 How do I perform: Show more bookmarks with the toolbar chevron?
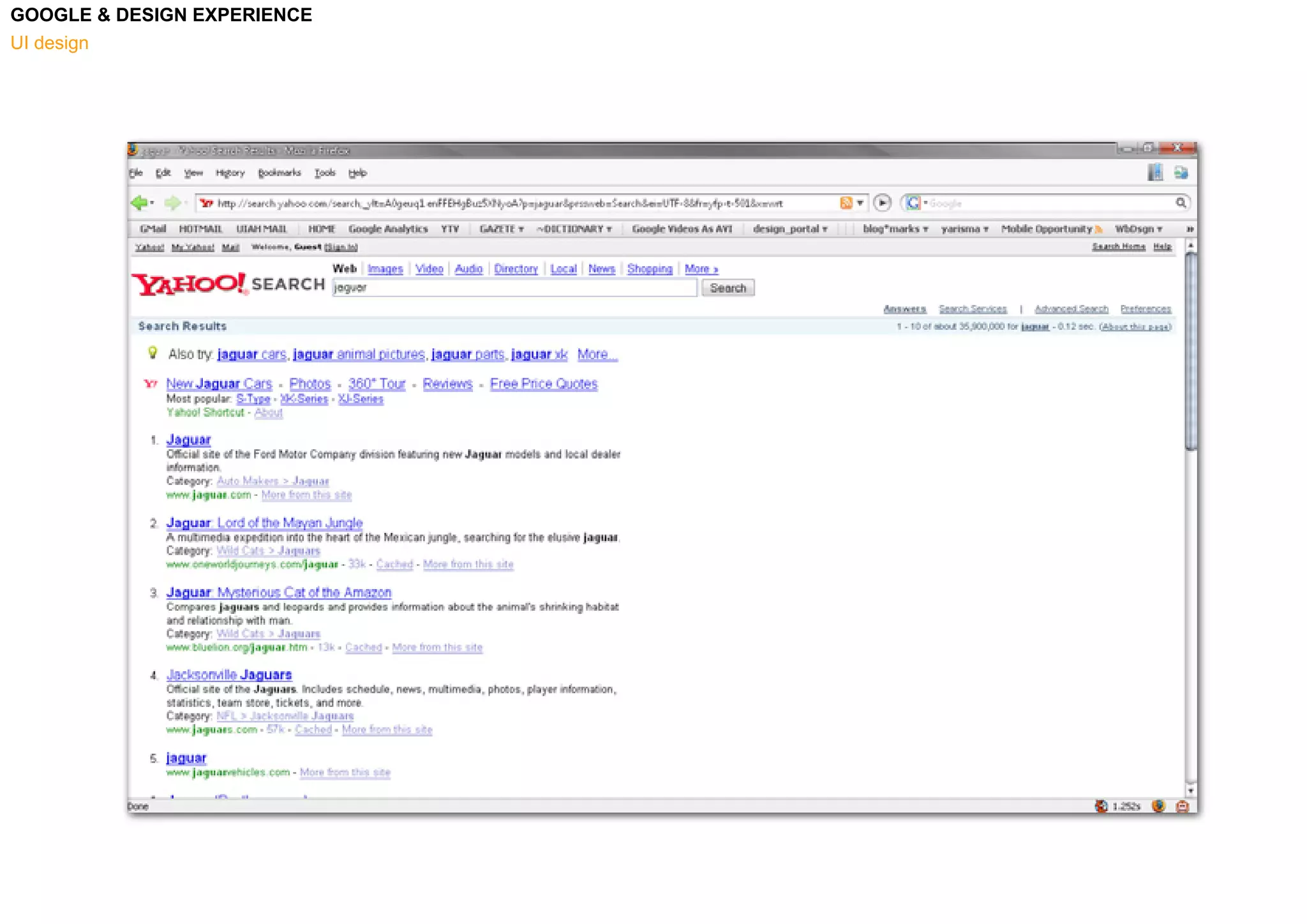1190,229
